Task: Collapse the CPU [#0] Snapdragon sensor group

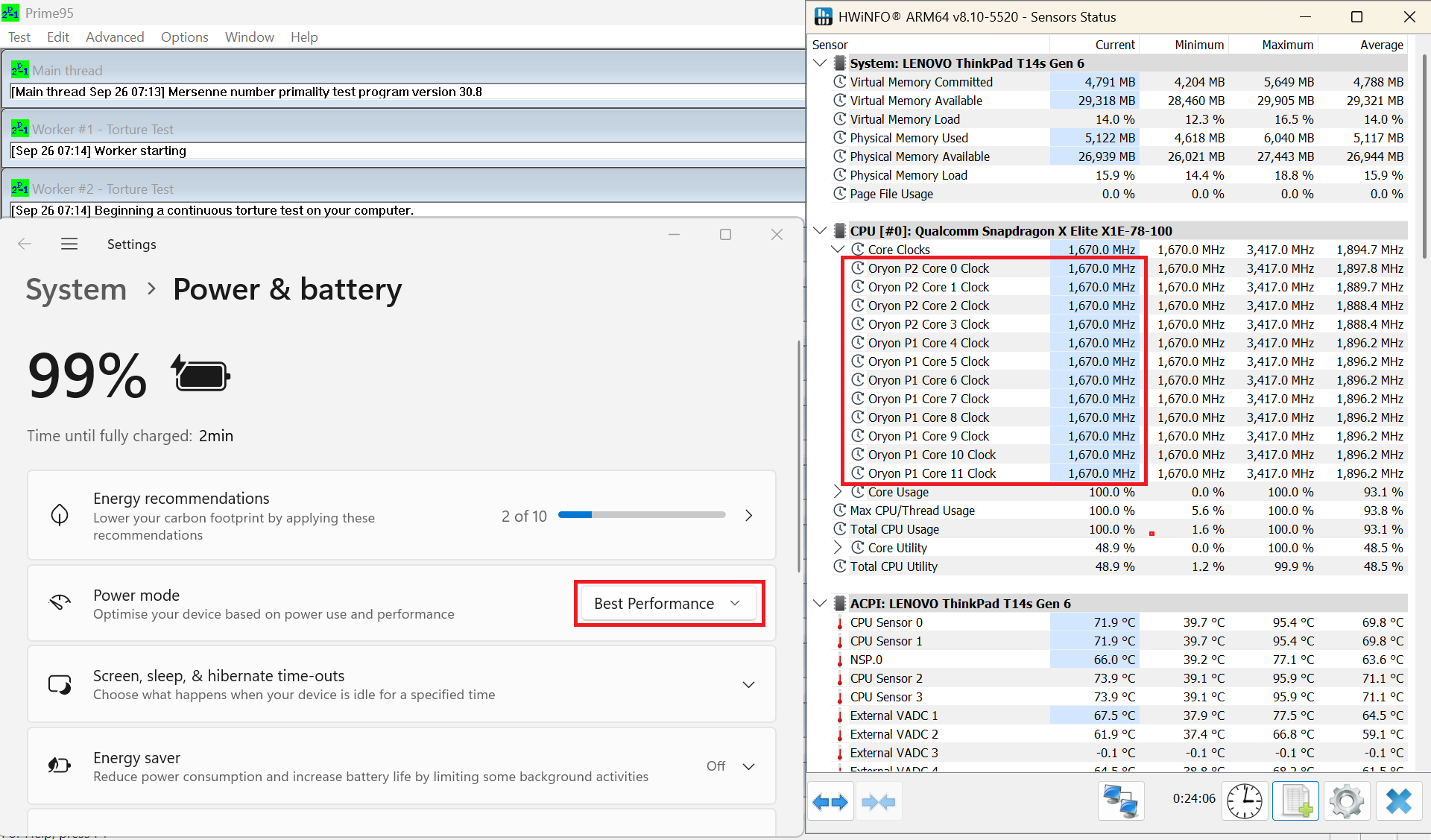Action: [x=820, y=231]
